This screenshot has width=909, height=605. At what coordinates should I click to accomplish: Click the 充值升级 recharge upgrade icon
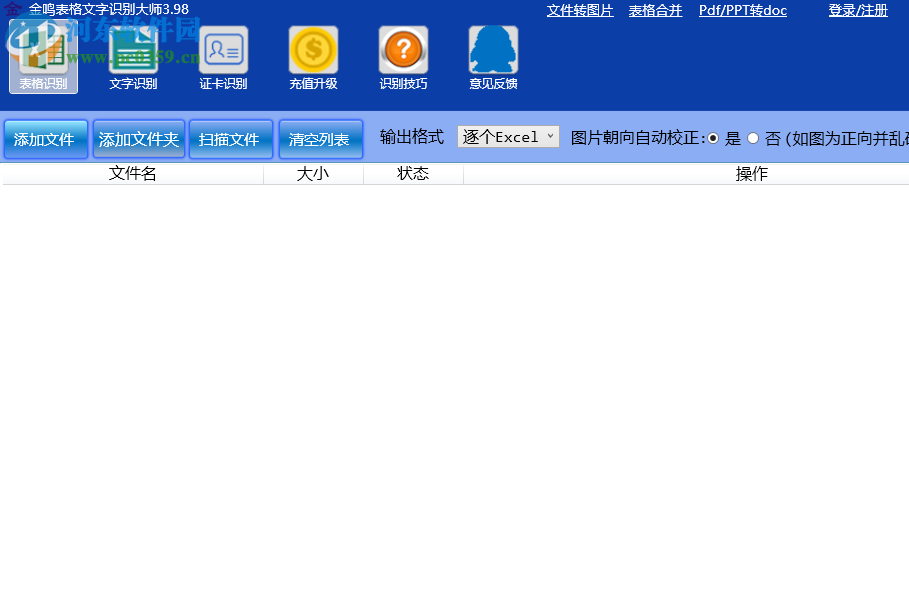coord(313,57)
